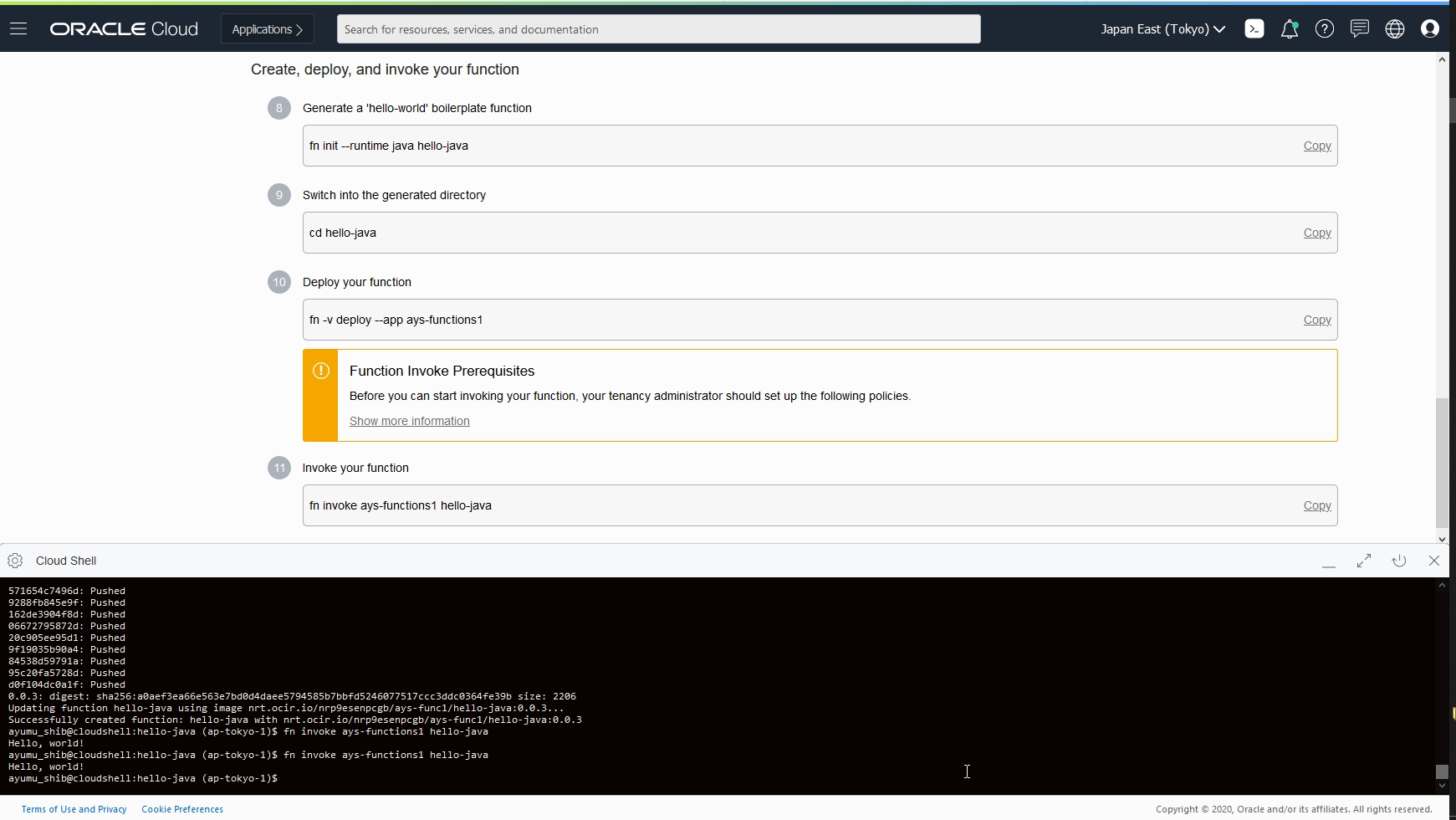Click the page scrollbar up arrow
This screenshot has width=1456, height=820.
1442,59
